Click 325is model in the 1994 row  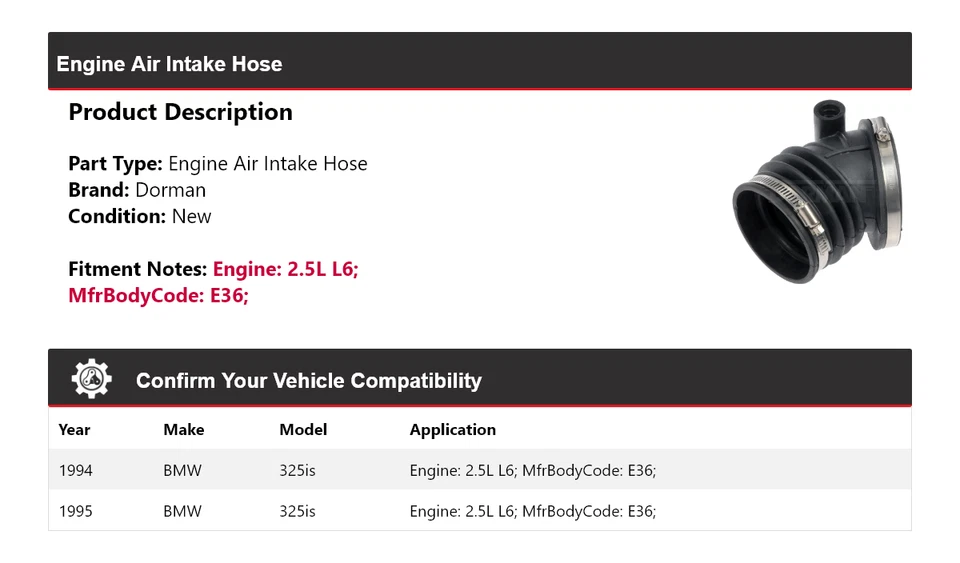[297, 470]
